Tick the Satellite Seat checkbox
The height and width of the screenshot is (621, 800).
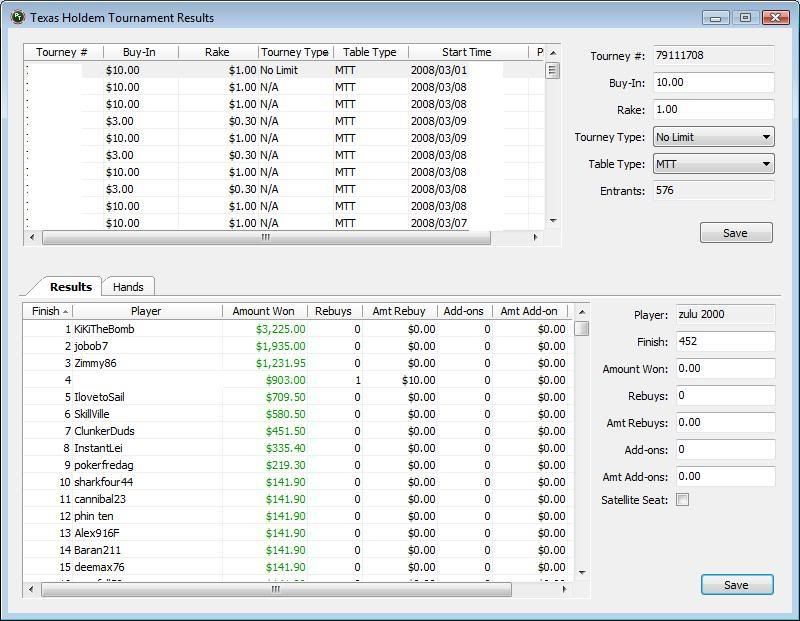682,500
